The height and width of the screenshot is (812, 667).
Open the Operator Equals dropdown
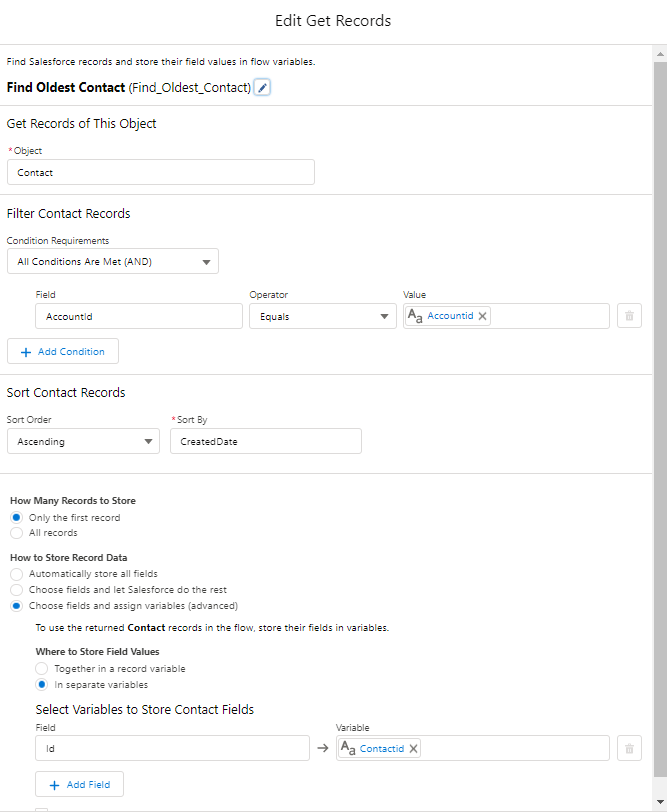322,316
